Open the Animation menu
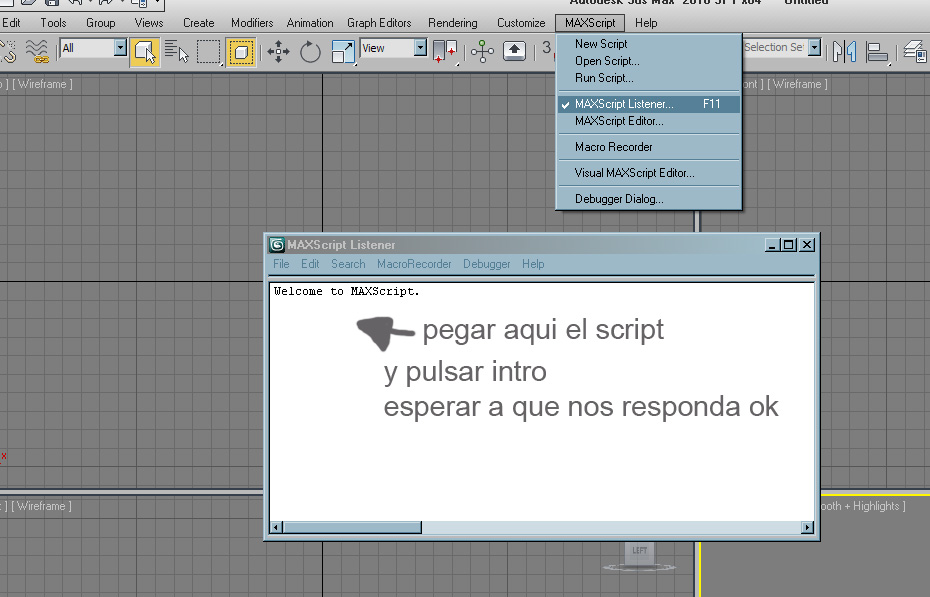The height and width of the screenshot is (597, 930). [x=310, y=23]
